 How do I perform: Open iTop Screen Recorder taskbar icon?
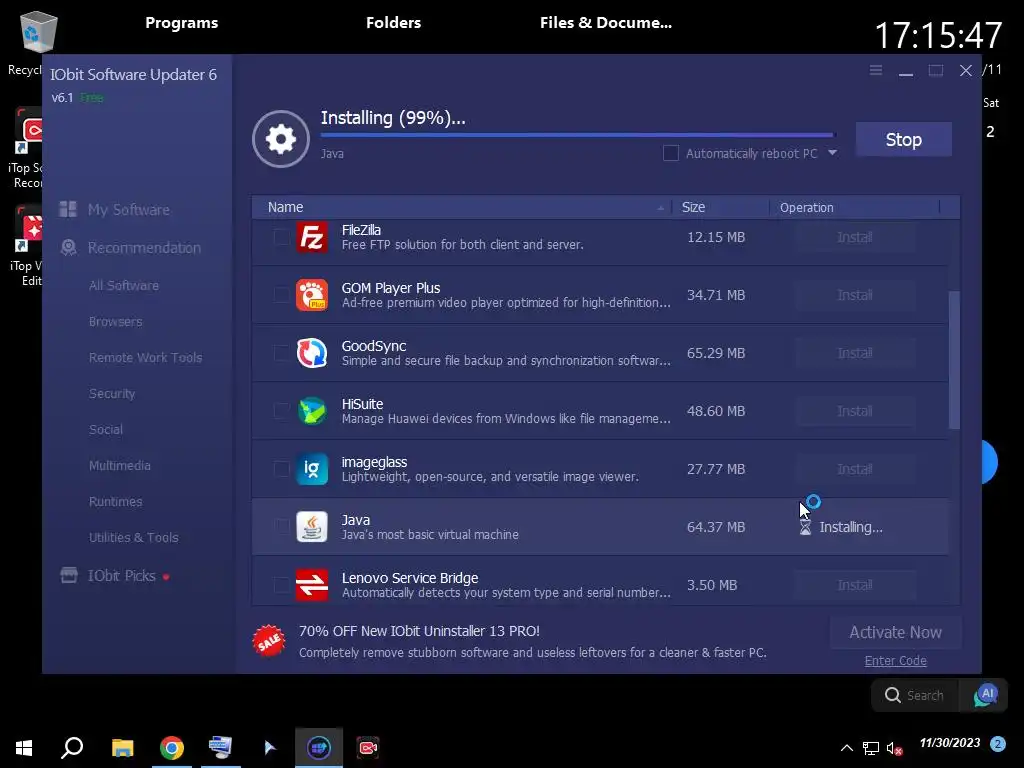click(x=368, y=748)
